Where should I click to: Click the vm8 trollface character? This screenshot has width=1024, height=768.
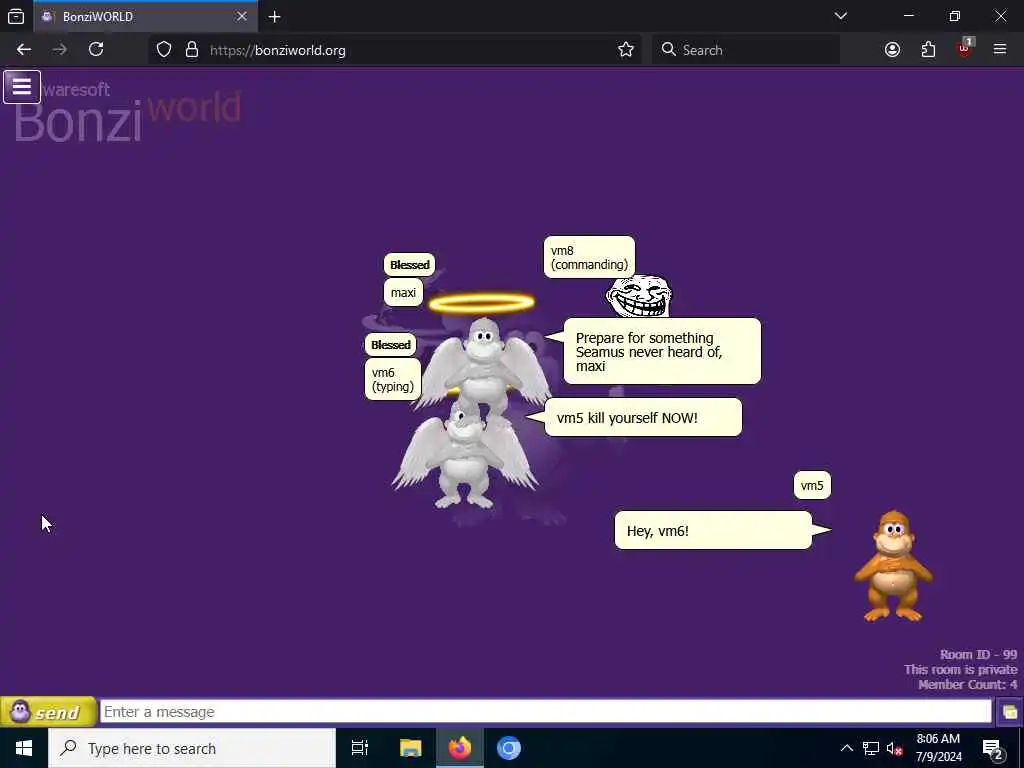639,296
